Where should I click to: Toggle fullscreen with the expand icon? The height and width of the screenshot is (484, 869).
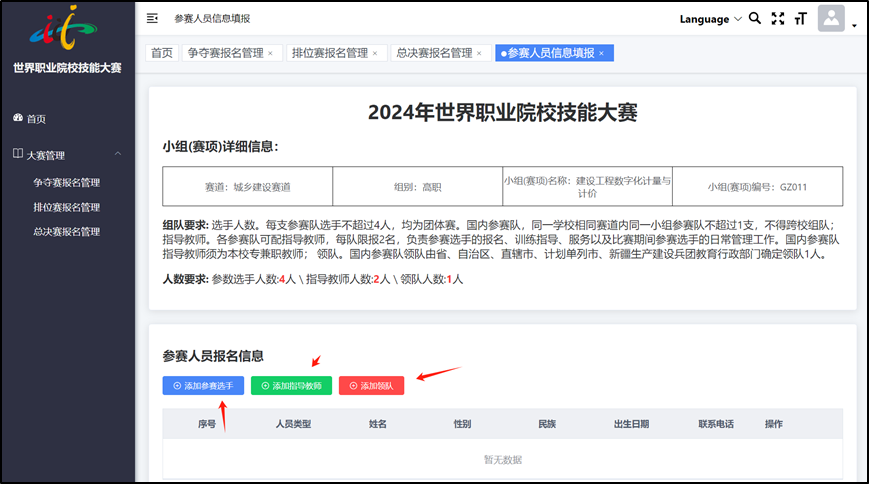[778, 18]
